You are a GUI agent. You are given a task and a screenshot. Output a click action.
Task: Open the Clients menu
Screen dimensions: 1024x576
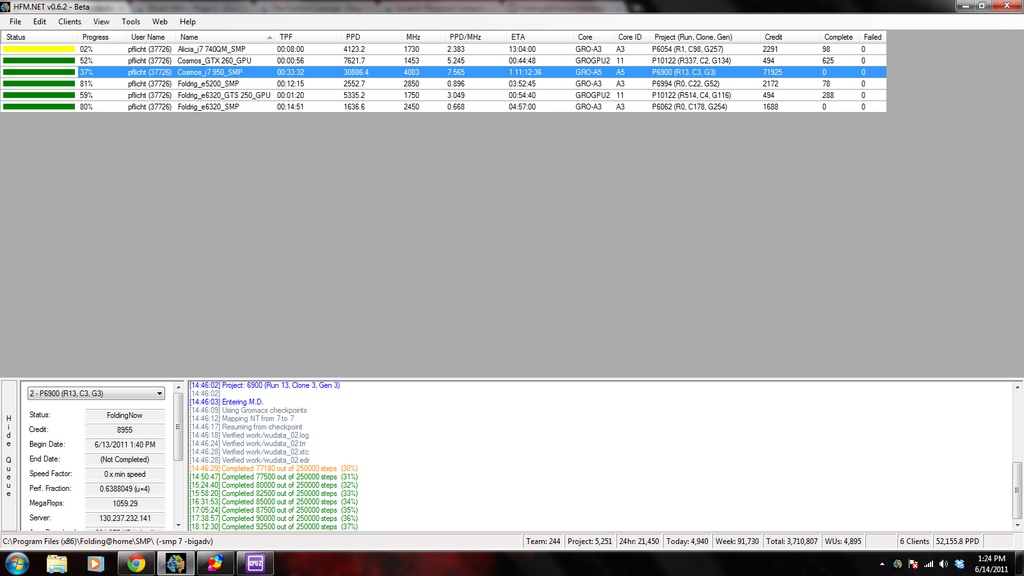click(x=69, y=22)
